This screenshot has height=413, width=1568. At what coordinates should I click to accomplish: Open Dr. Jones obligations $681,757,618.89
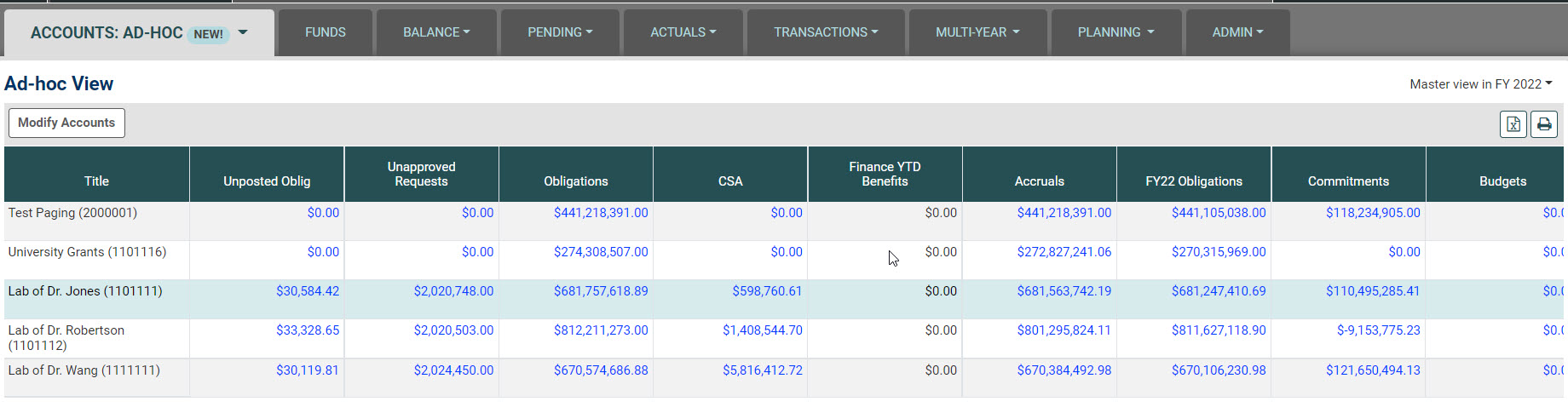coord(601,291)
